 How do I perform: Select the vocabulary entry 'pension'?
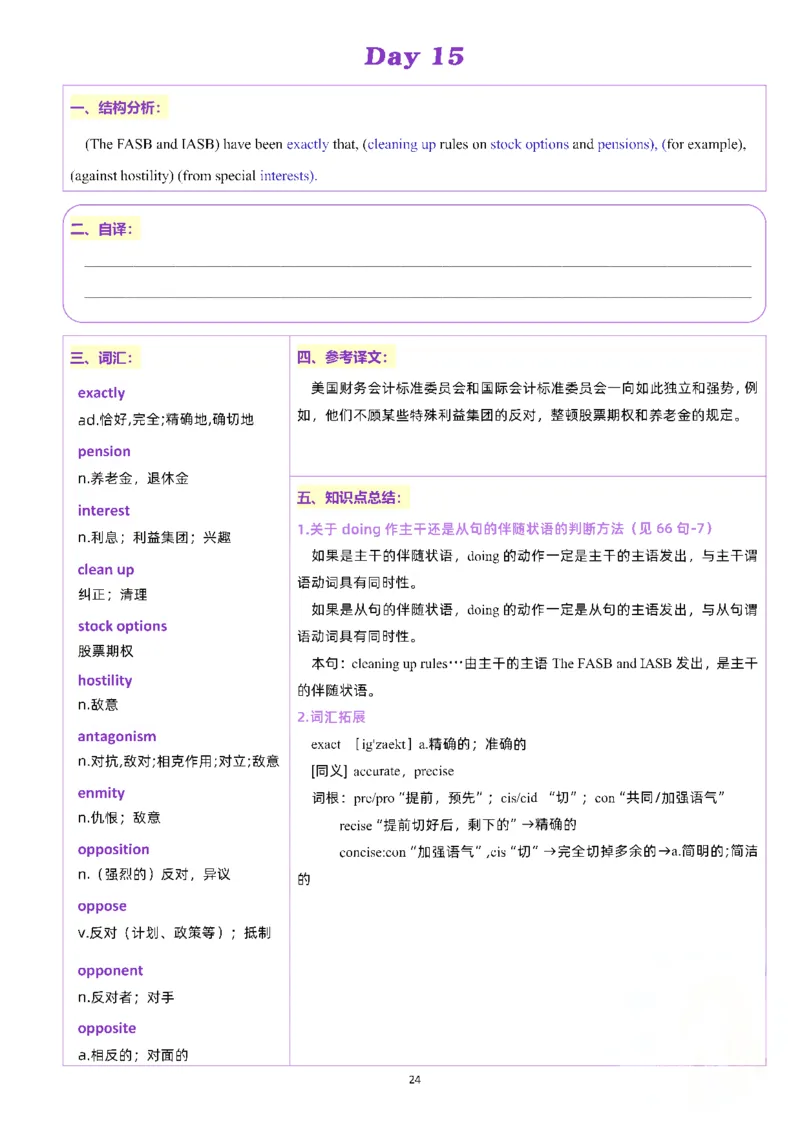point(103,451)
